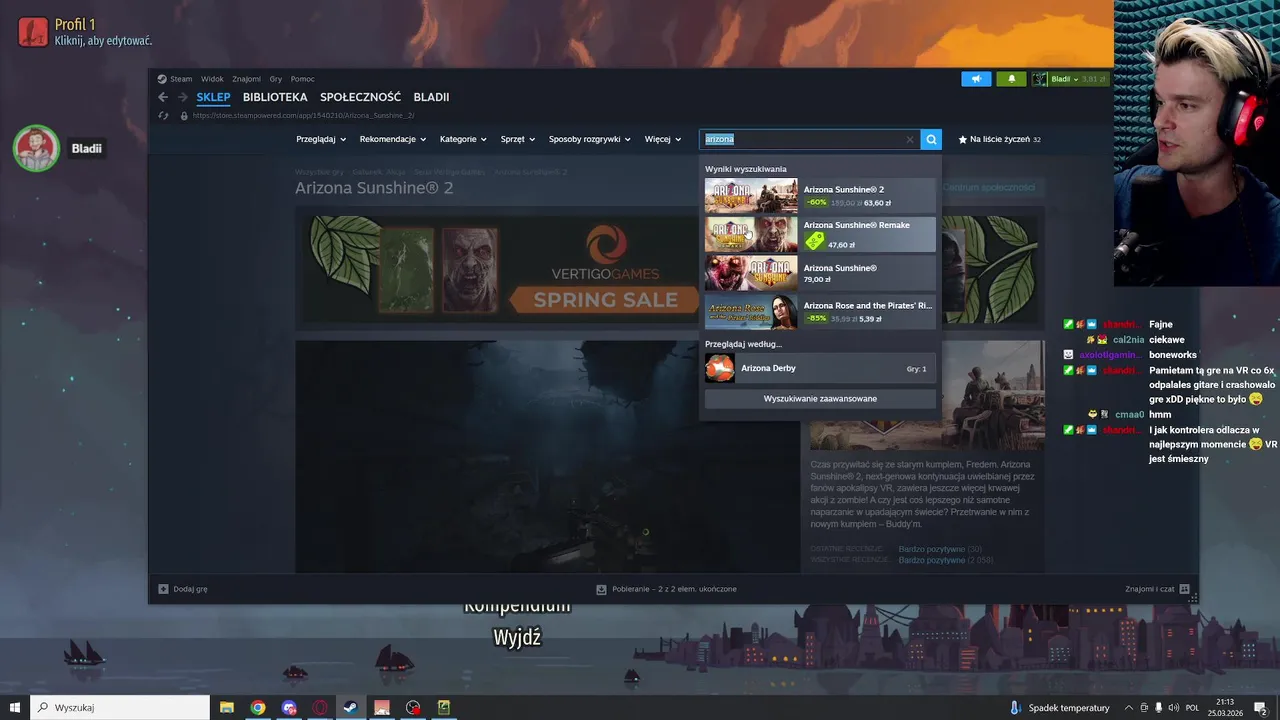Viewport: 1280px width, 720px height.
Task: Open the Znajomi menu
Action: [x=246, y=79]
